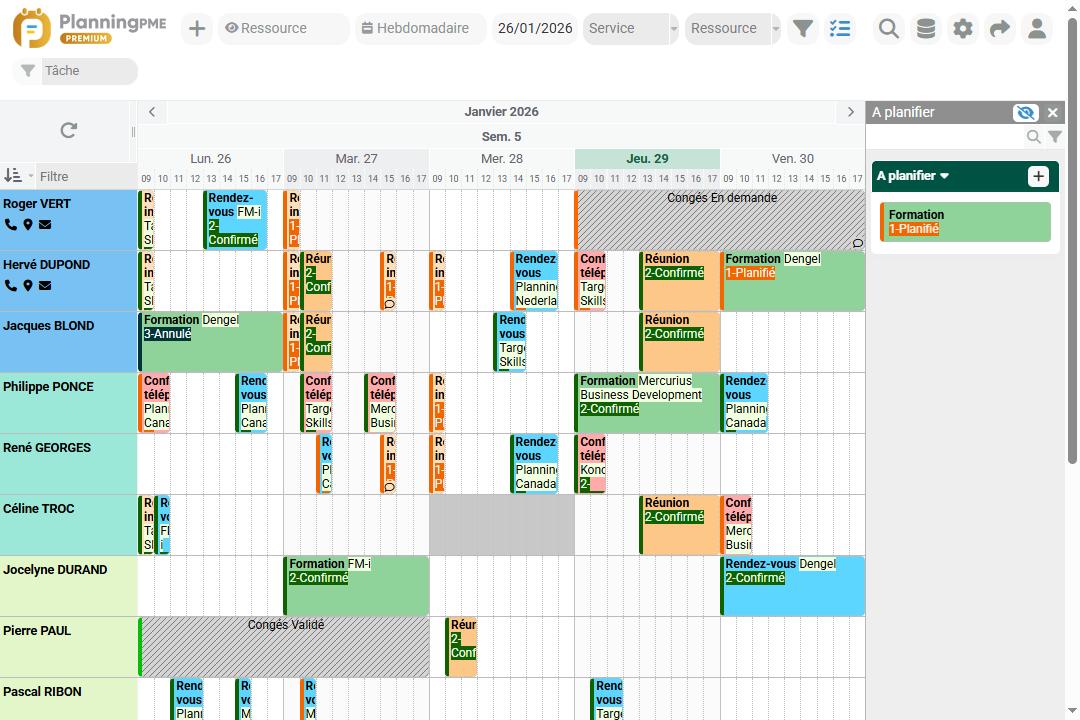Go to next week with the right chevron
Screen dimensions: 1080x720
[850, 111]
